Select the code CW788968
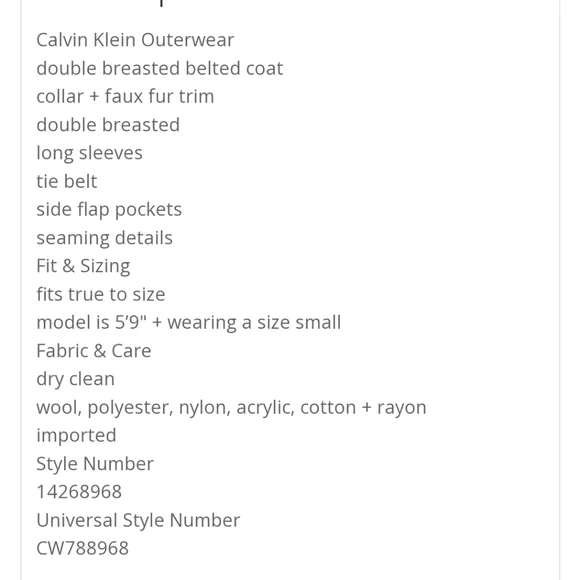The height and width of the screenshot is (580, 579). 82,548
